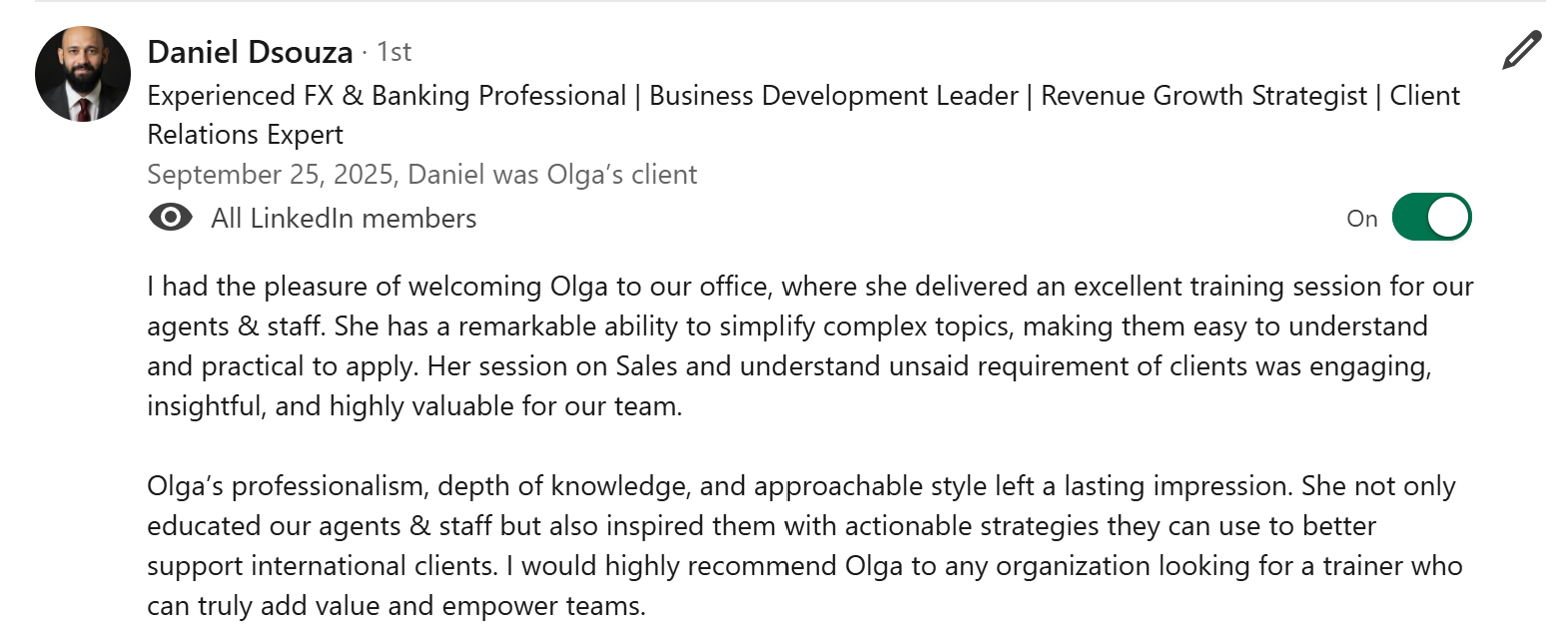Image resolution: width=1568 pixels, height=637 pixels.
Task: Click "Business Development Leader" in the headline
Action: click(x=834, y=96)
